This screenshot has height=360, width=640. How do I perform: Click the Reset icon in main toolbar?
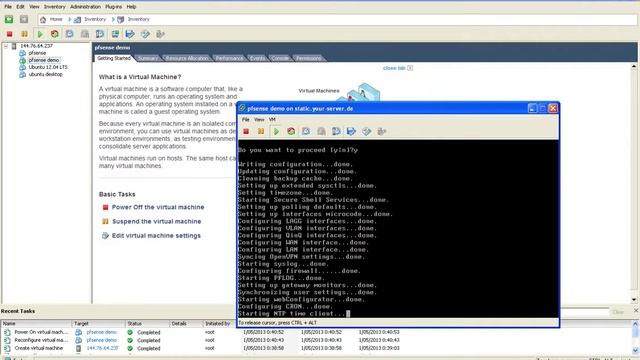55,34
